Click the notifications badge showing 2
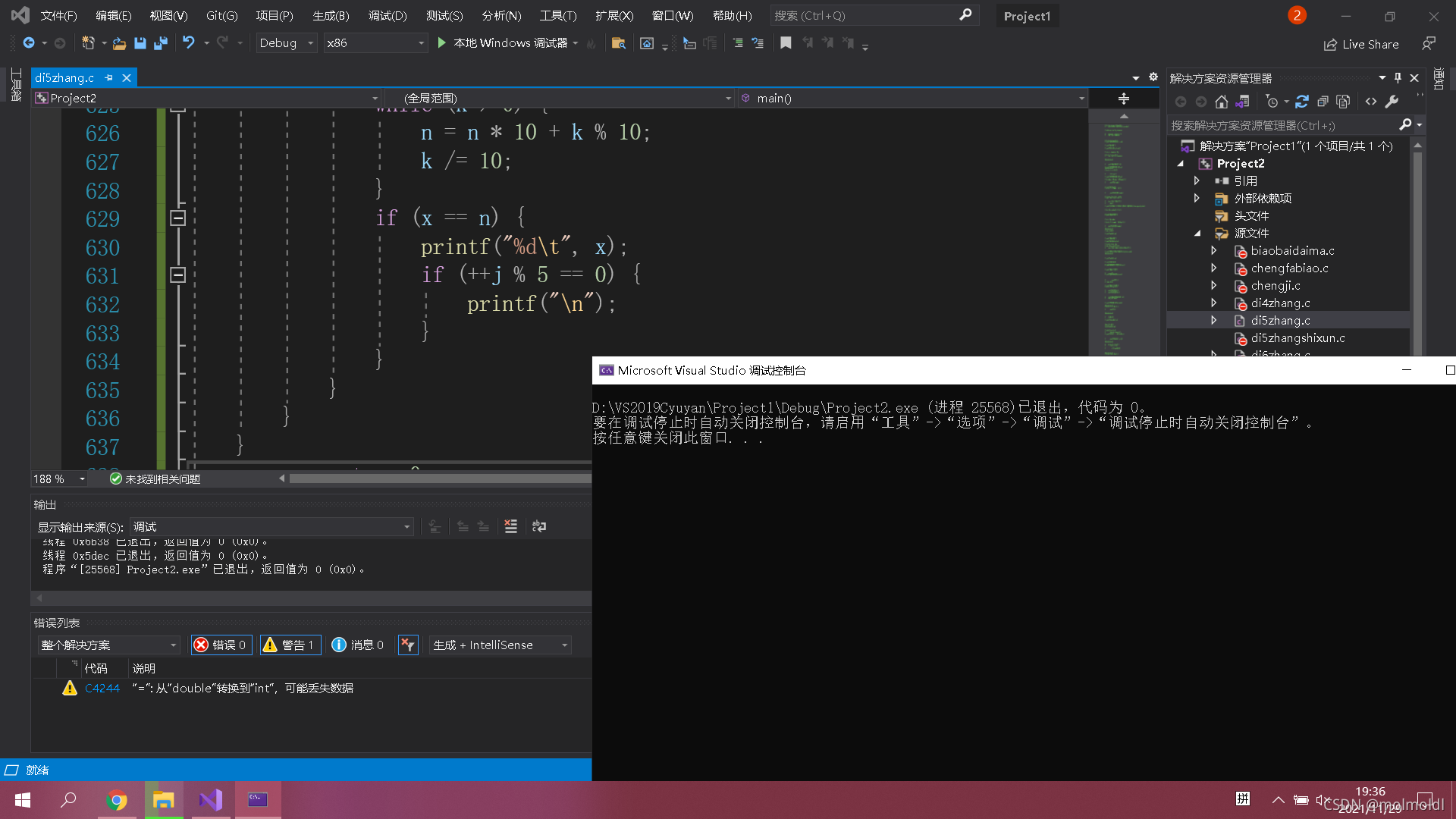Image resolution: width=1456 pixels, height=819 pixels. click(1297, 15)
